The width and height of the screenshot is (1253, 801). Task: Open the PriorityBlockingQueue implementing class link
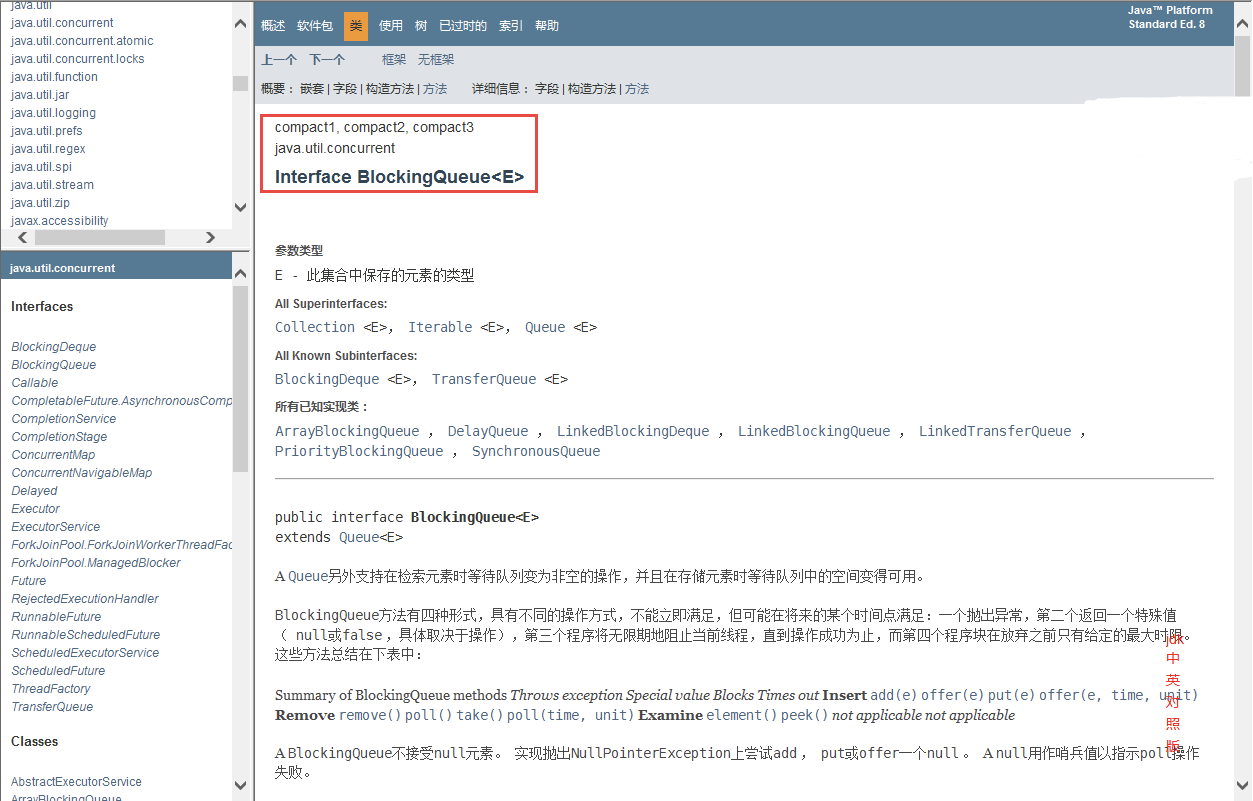pos(359,451)
